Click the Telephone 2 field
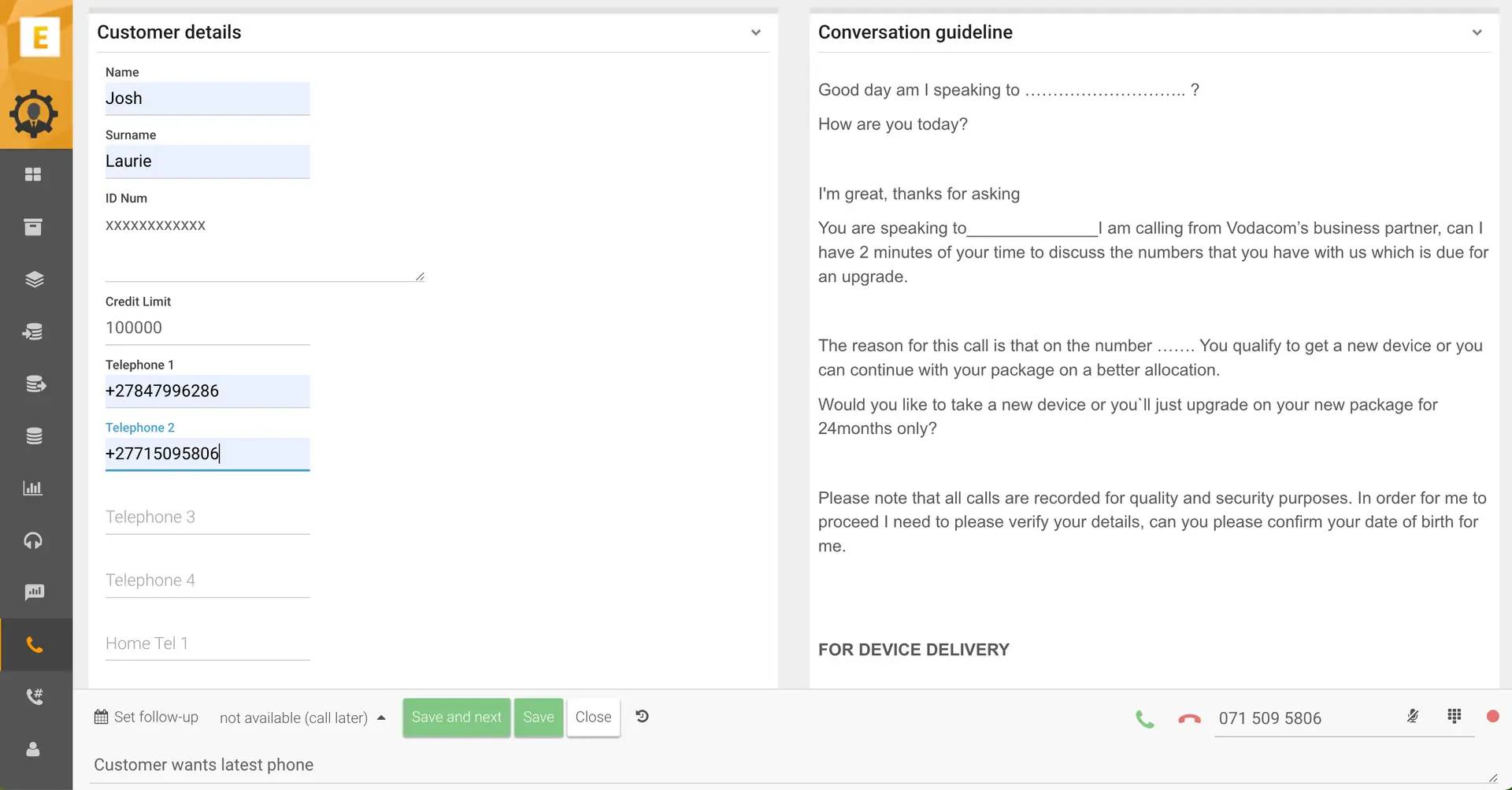This screenshot has height=790, width=1512. tap(208, 454)
